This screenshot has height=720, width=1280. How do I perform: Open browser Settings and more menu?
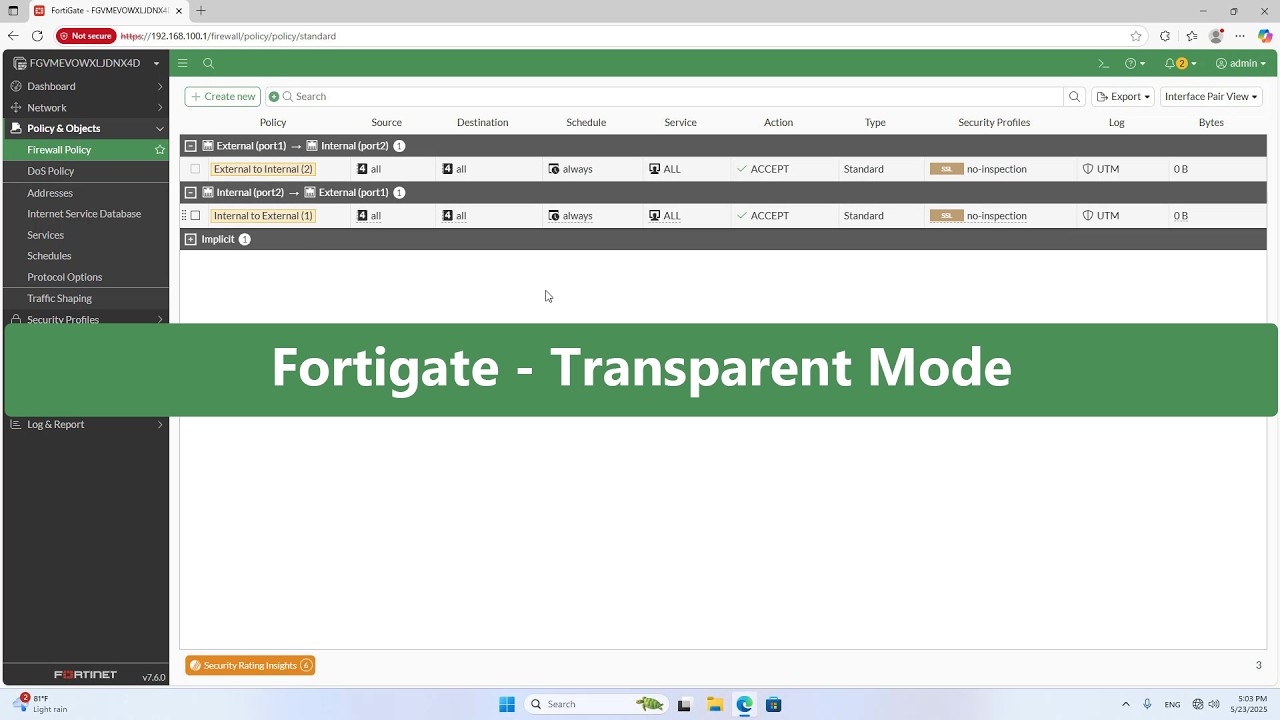point(1240,36)
